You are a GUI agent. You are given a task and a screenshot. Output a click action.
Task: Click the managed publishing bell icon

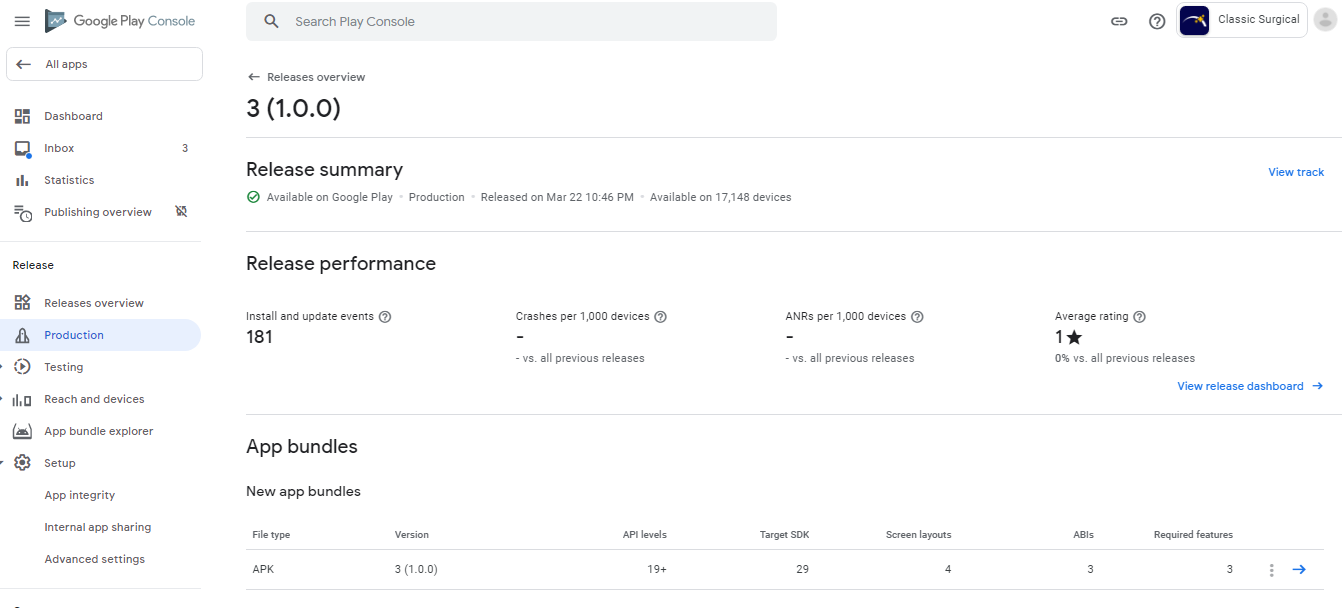(x=181, y=211)
